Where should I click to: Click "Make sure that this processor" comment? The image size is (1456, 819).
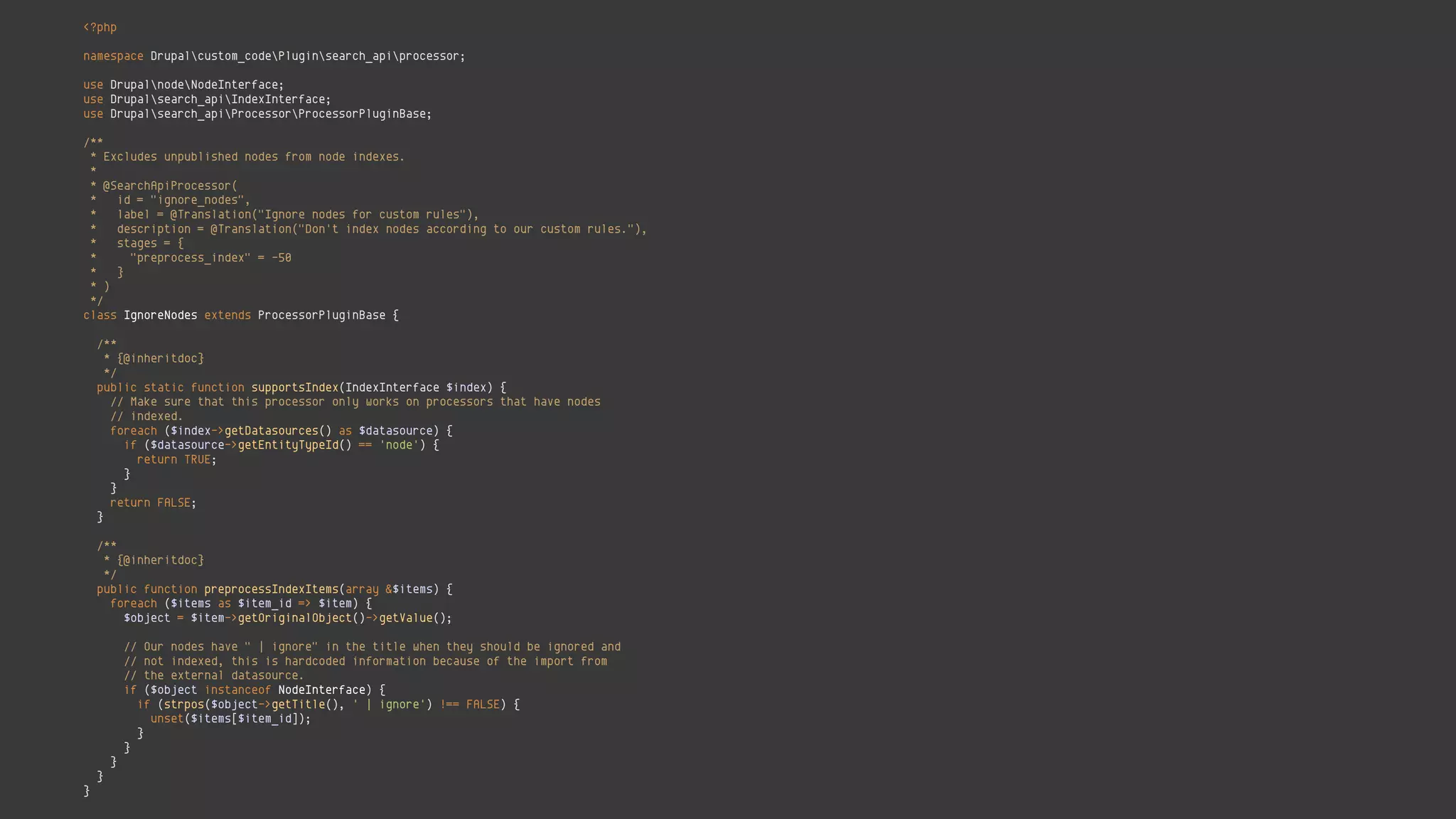[355, 402]
